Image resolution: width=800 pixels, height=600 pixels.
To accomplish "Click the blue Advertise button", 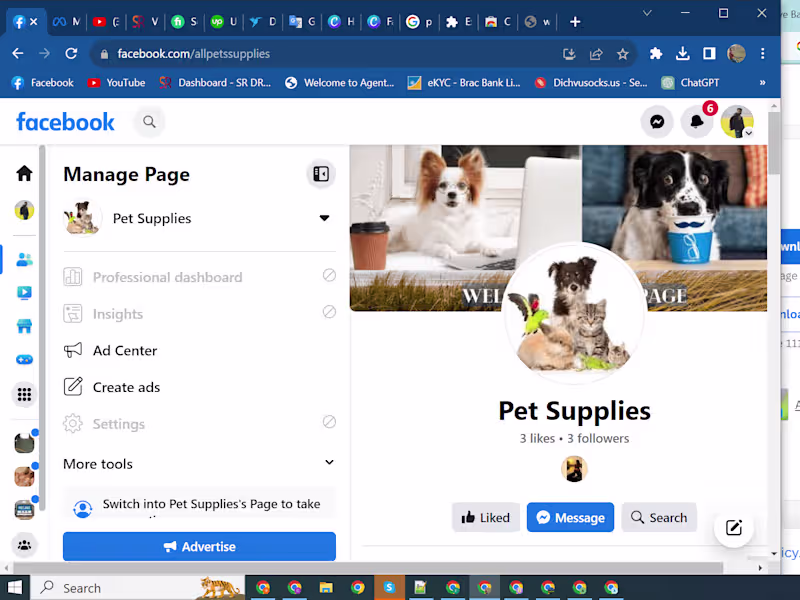I will pyautogui.click(x=199, y=546).
